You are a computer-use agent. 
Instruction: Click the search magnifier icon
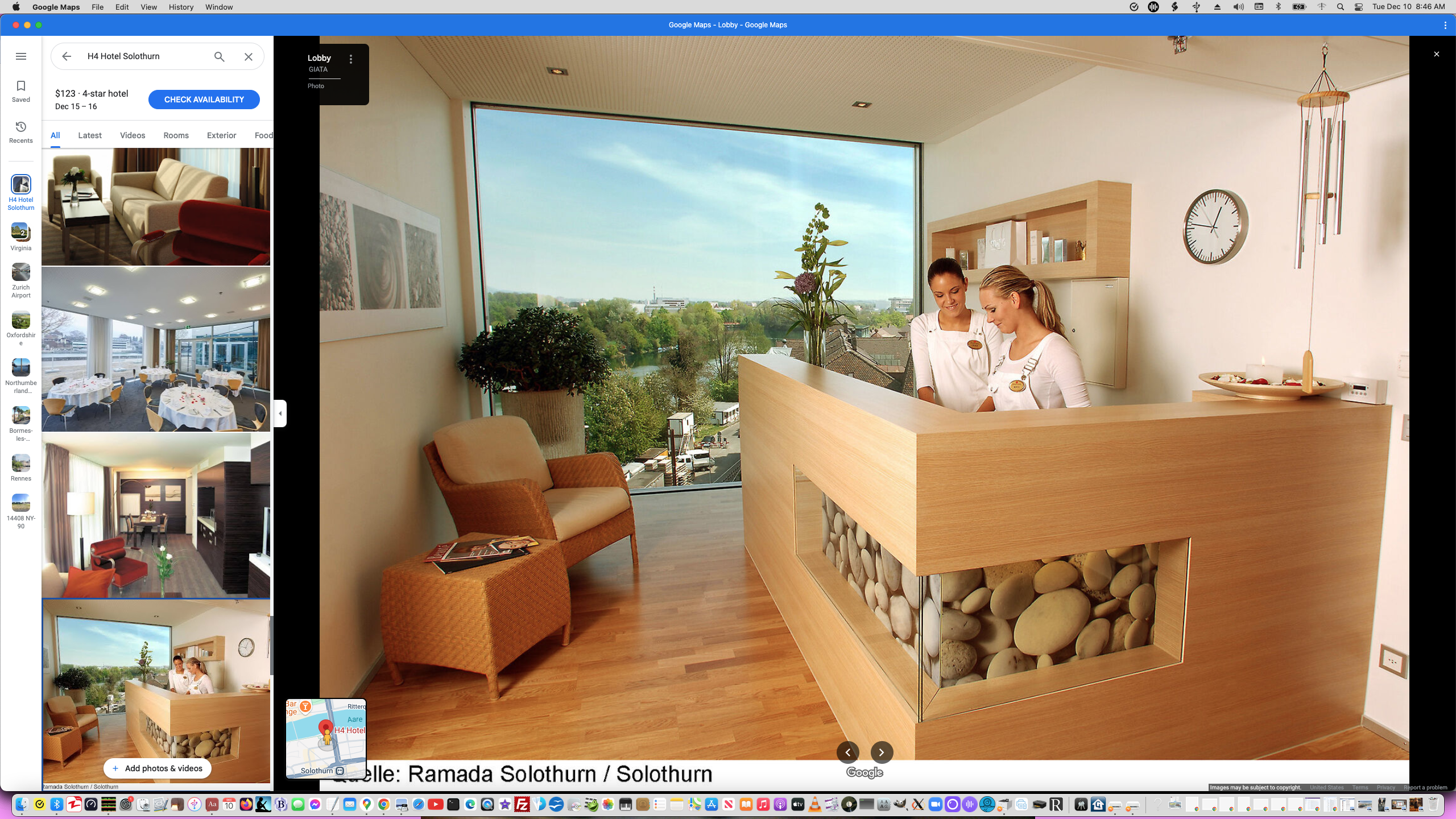(219, 56)
